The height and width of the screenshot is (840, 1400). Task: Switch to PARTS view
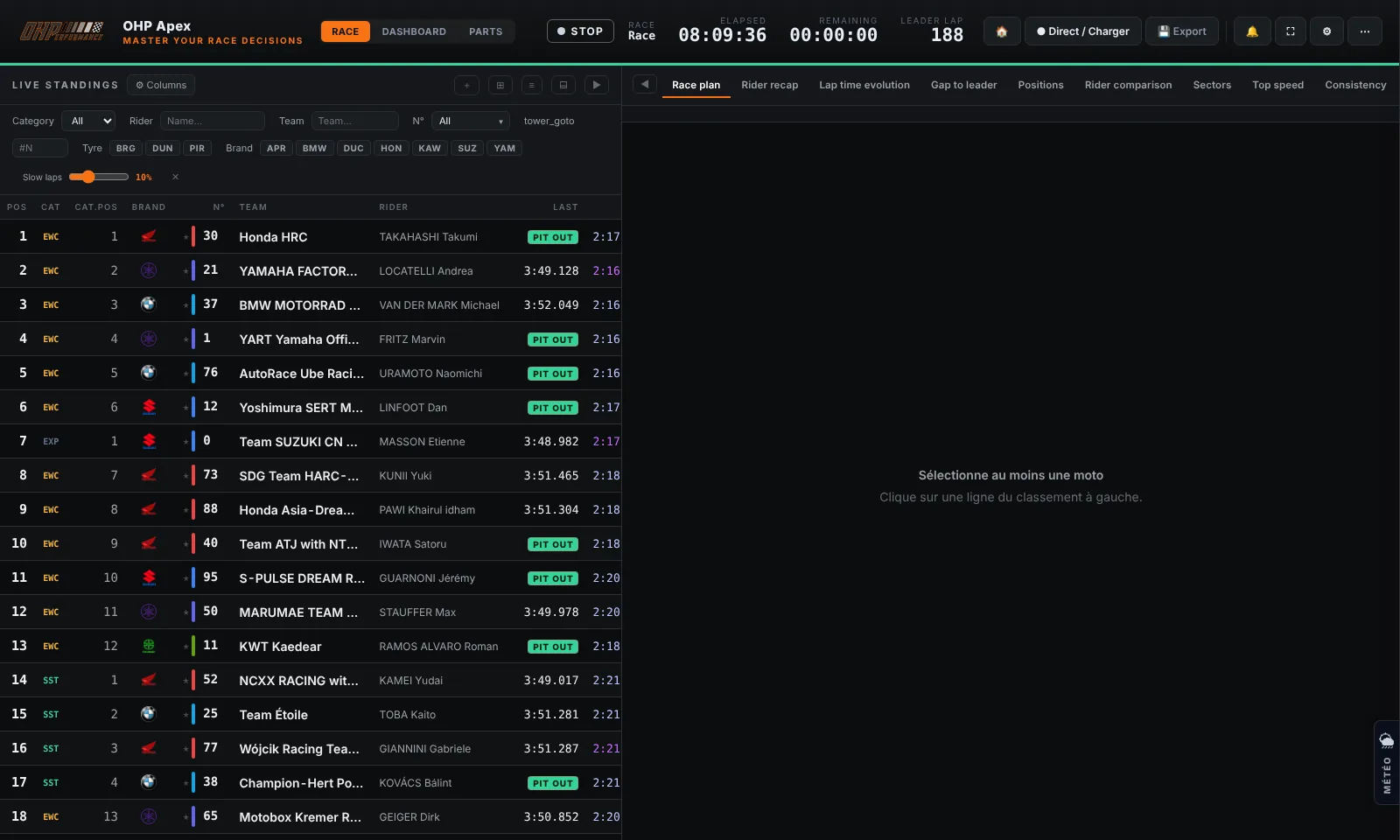click(x=486, y=31)
